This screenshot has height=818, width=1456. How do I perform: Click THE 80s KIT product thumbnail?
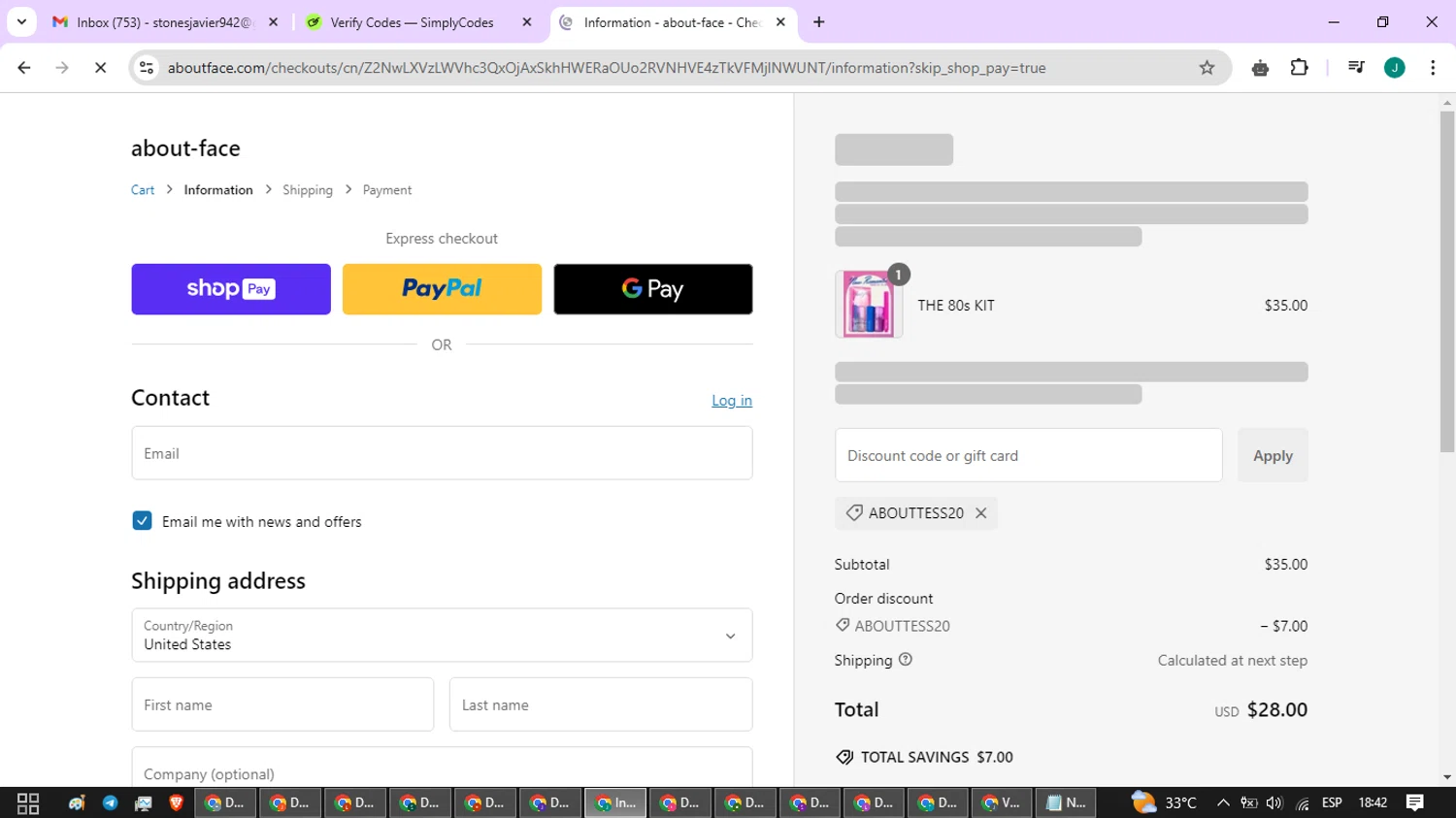point(869,305)
